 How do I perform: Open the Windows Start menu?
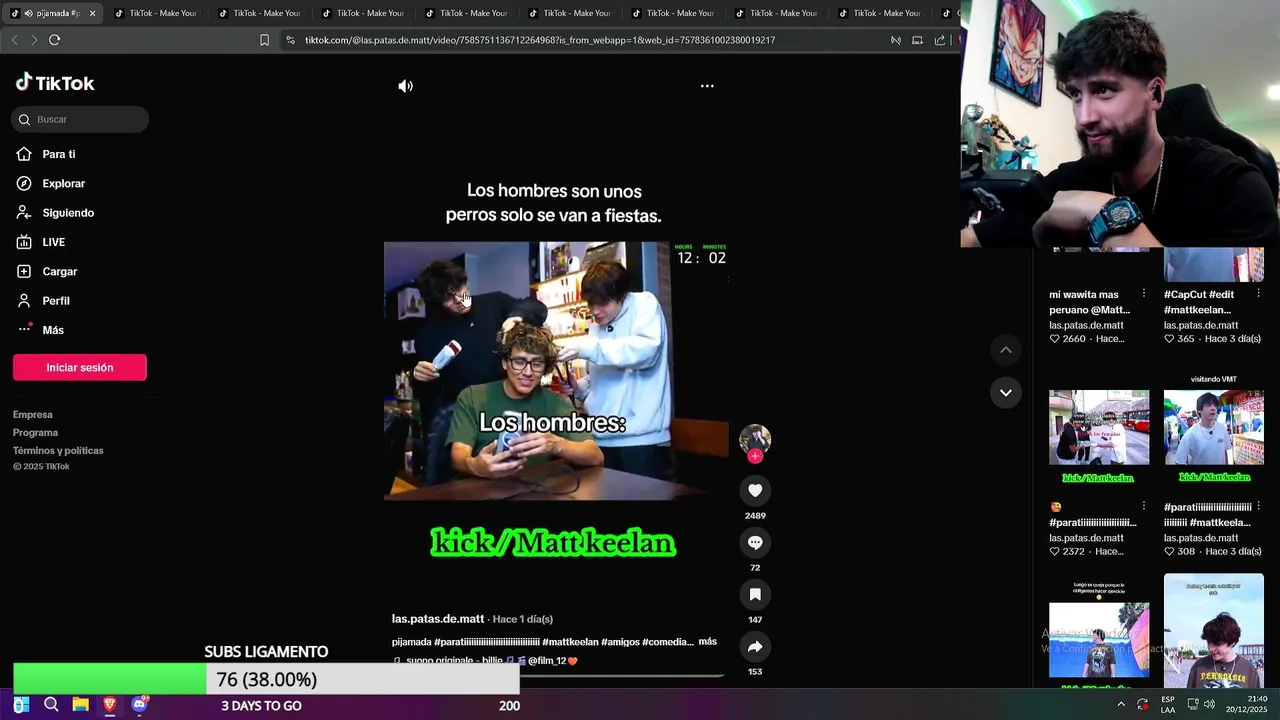(x=21, y=705)
